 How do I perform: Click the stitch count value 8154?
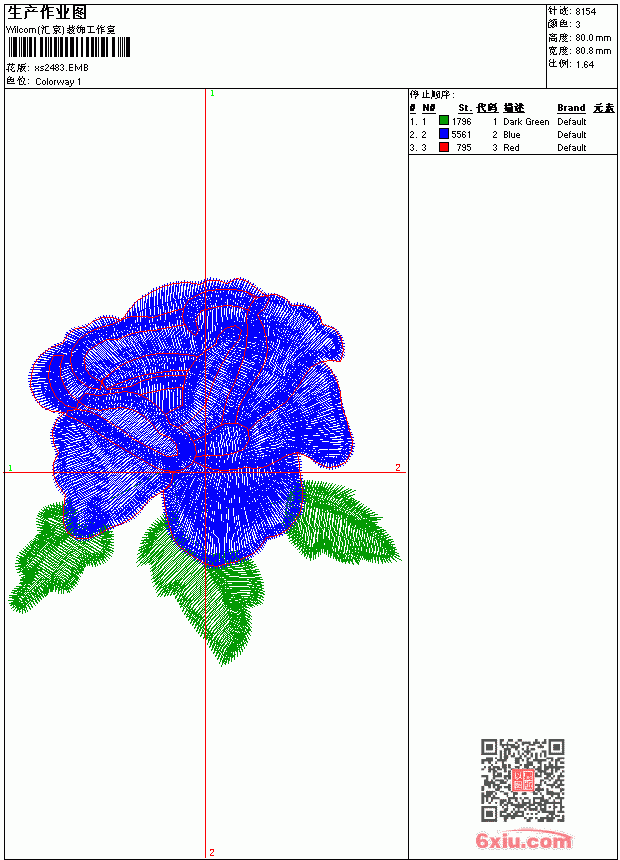pos(585,12)
